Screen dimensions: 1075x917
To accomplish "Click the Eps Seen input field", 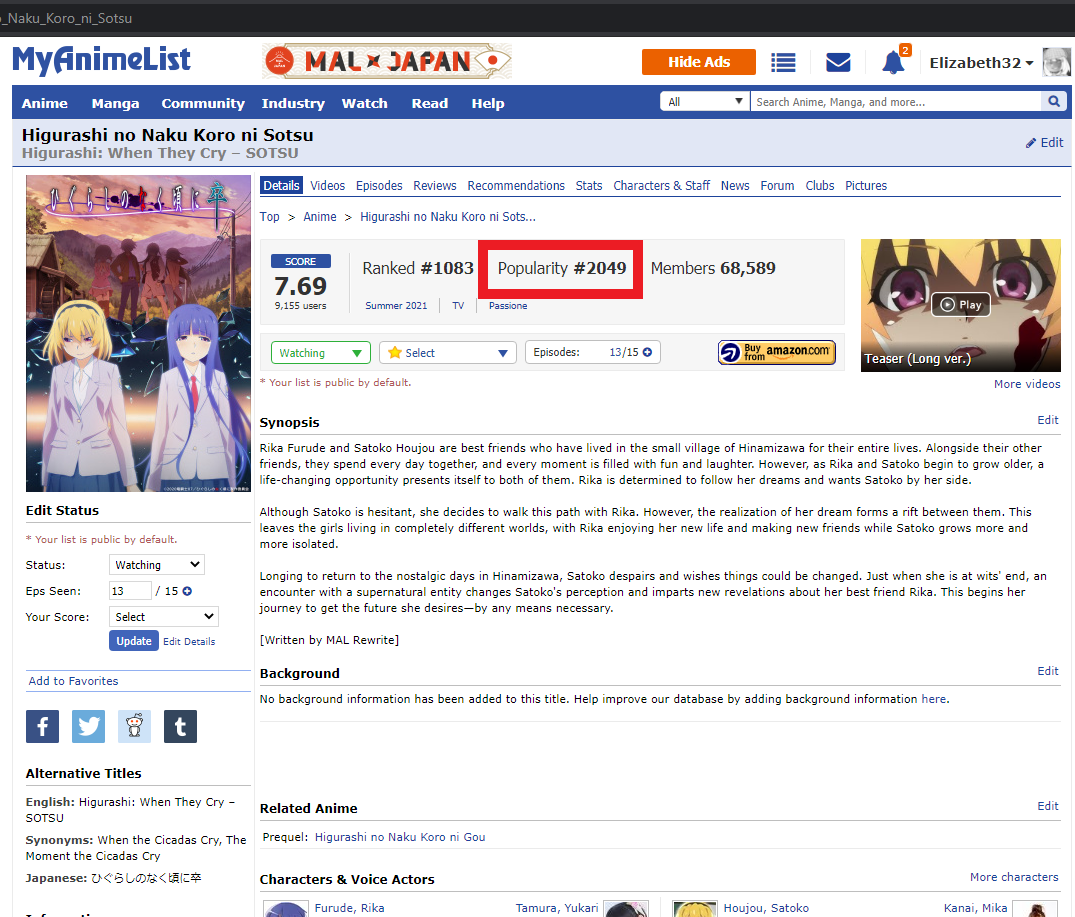I will pos(130,591).
